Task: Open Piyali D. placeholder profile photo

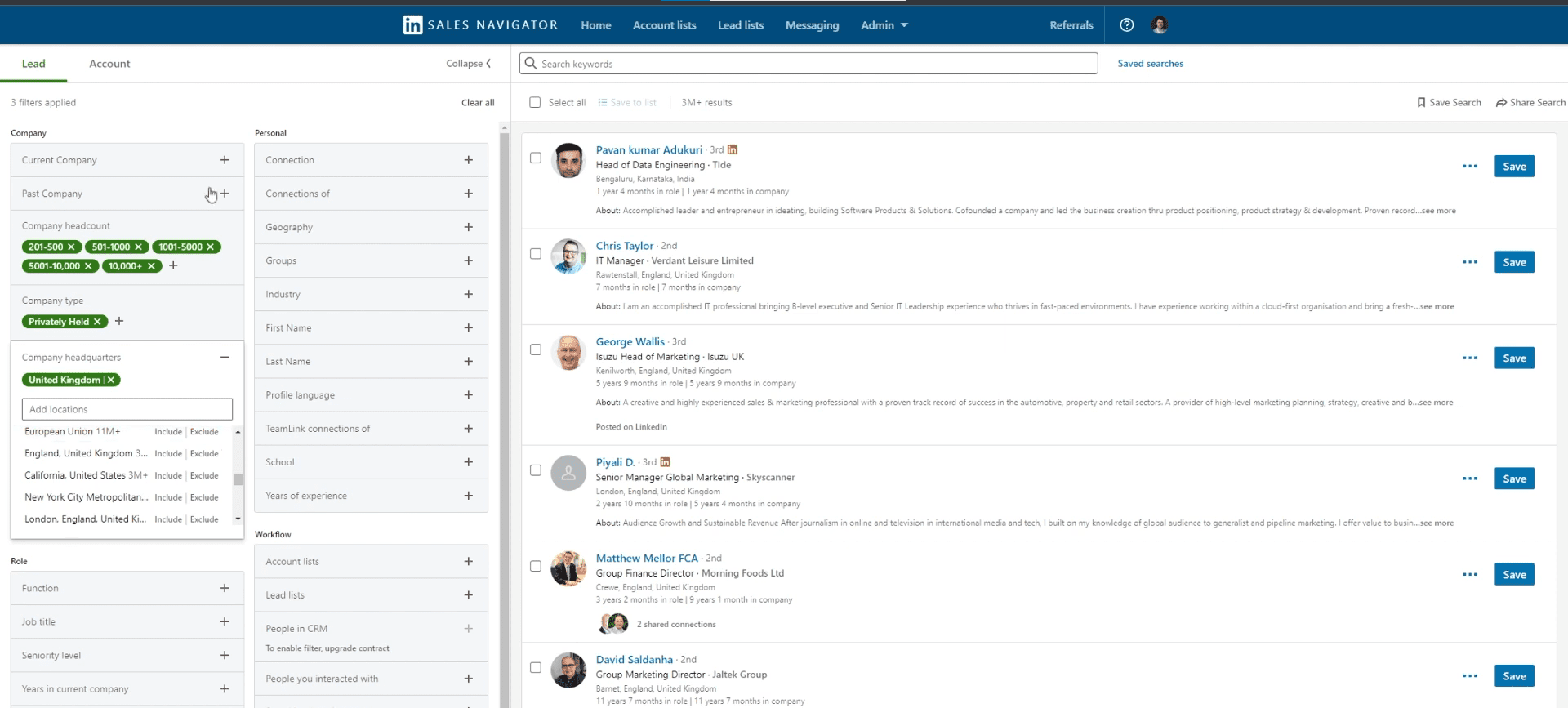Action: [568, 473]
